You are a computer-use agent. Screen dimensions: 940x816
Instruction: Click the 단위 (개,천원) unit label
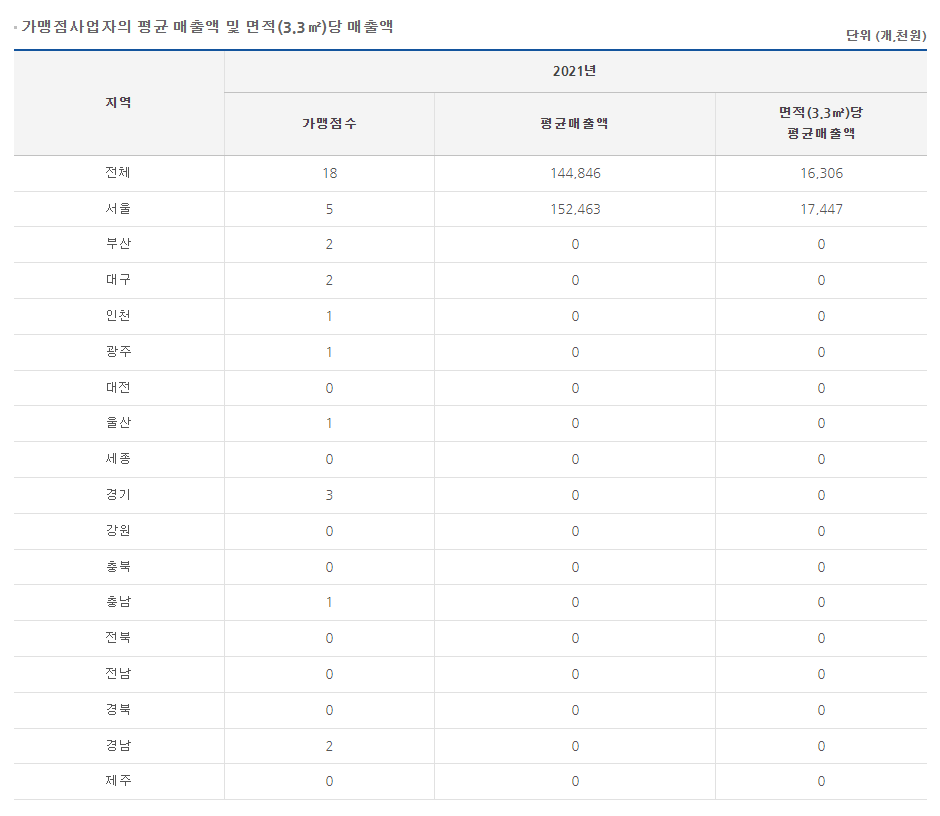[x=885, y=35]
